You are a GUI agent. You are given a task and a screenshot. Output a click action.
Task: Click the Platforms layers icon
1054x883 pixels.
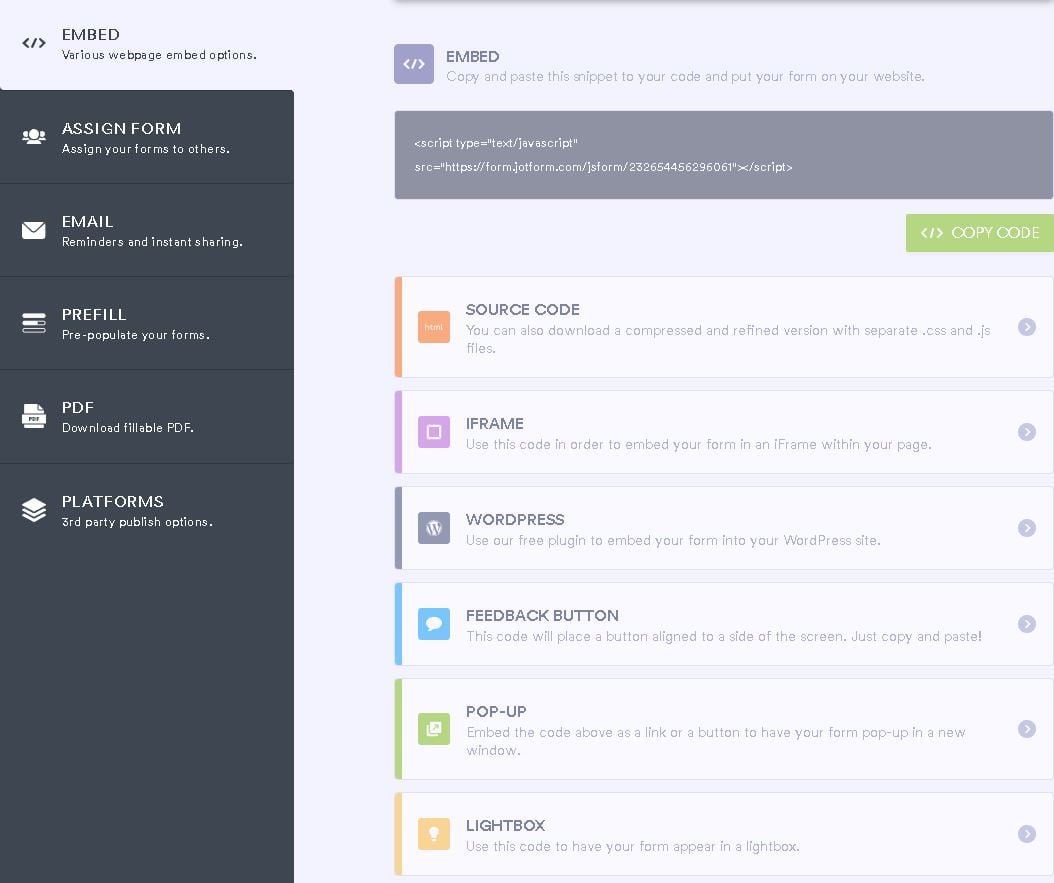34,510
